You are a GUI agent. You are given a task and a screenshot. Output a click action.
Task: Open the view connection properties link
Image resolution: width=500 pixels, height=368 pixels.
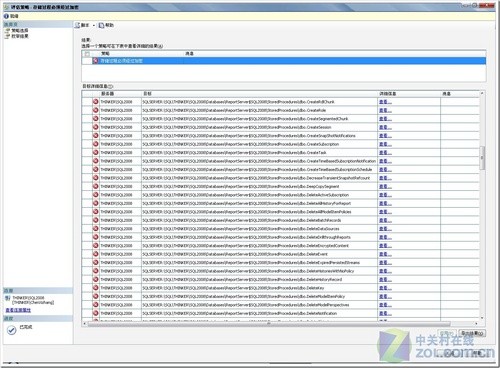(x=18, y=310)
